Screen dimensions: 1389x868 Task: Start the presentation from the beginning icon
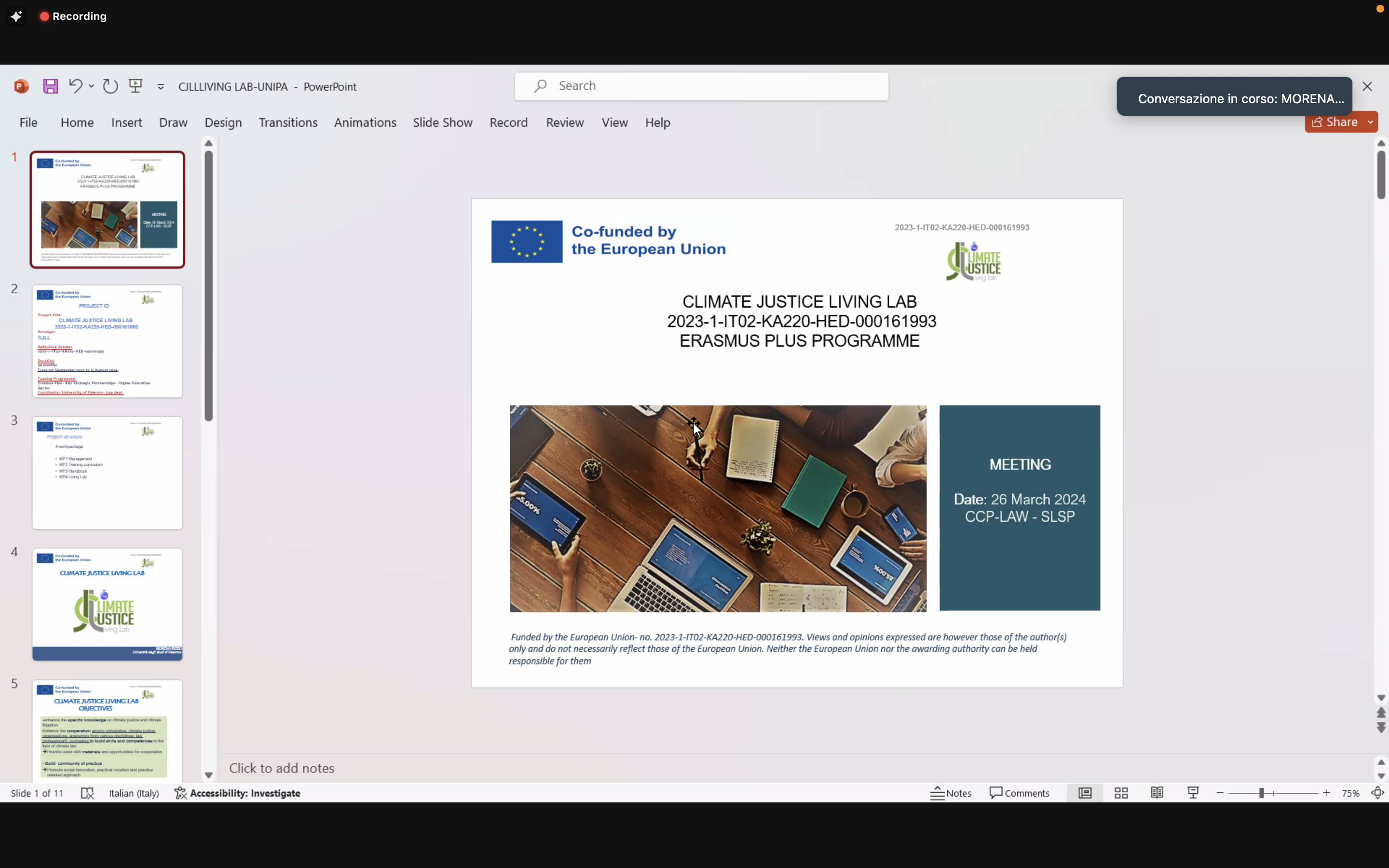click(136, 87)
